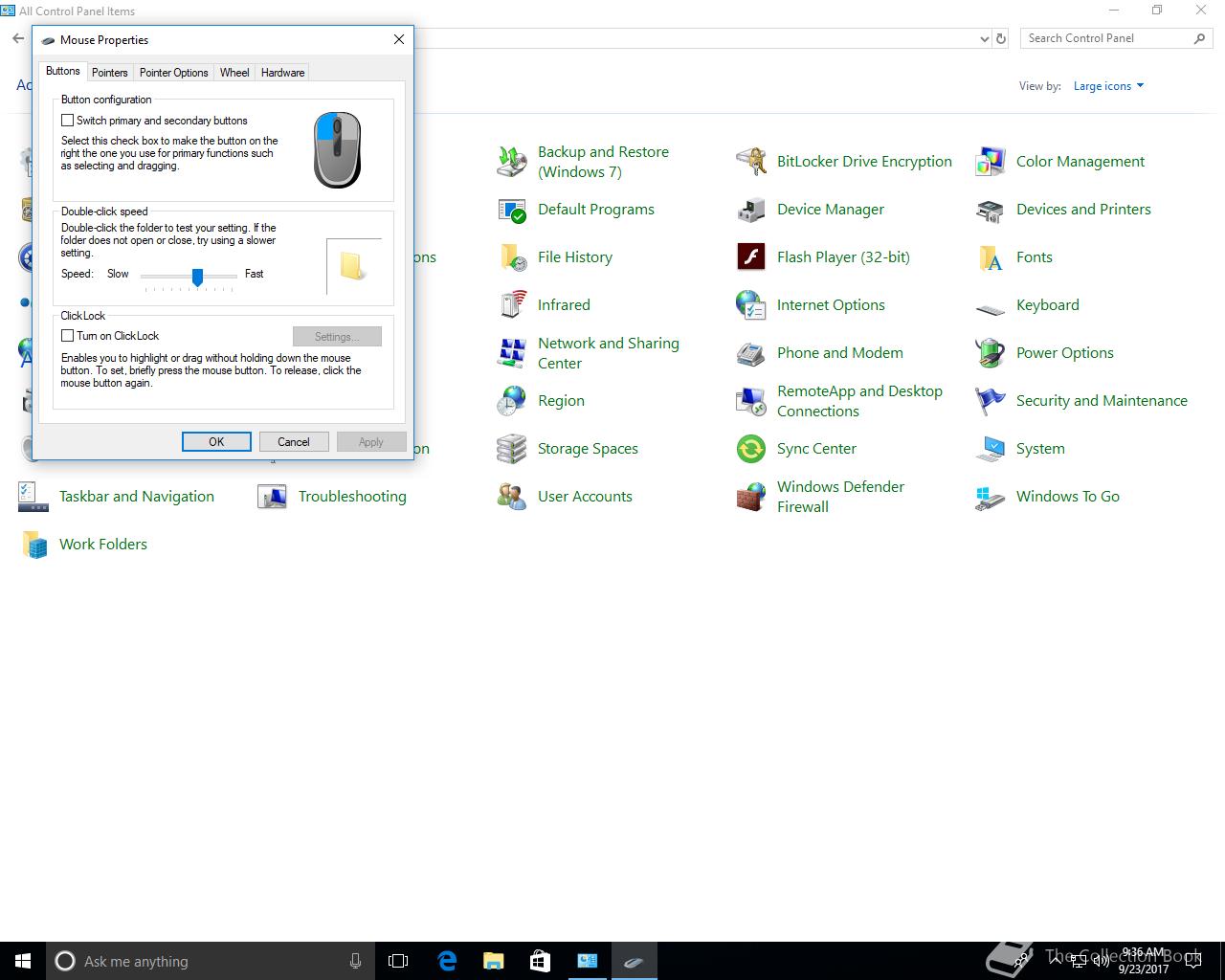Launch Microsoft Edge from the taskbar
Image resolution: width=1225 pixels, height=980 pixels.
point(446,961)
